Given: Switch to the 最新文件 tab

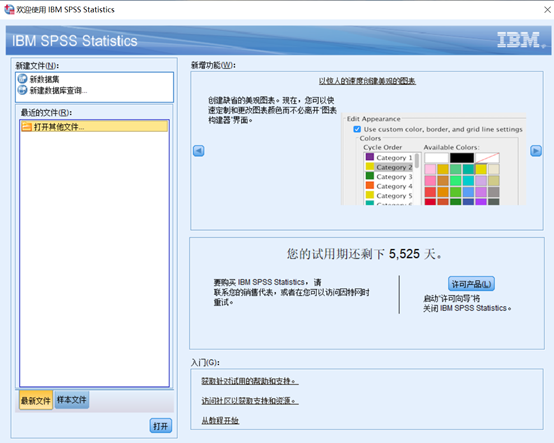Looking at the screenshot, I should coord(36,400).
